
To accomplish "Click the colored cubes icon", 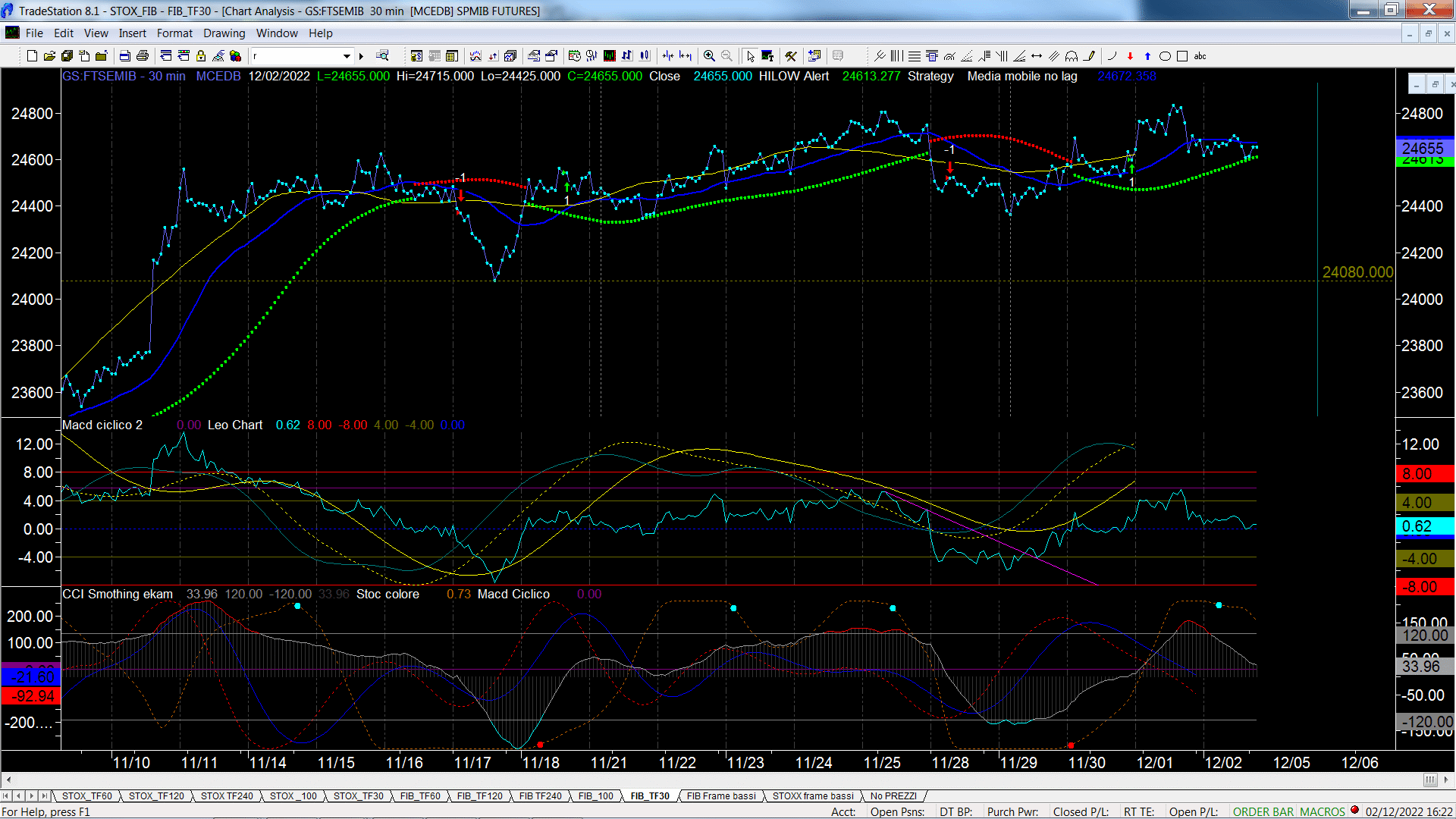I will (235, 56).
